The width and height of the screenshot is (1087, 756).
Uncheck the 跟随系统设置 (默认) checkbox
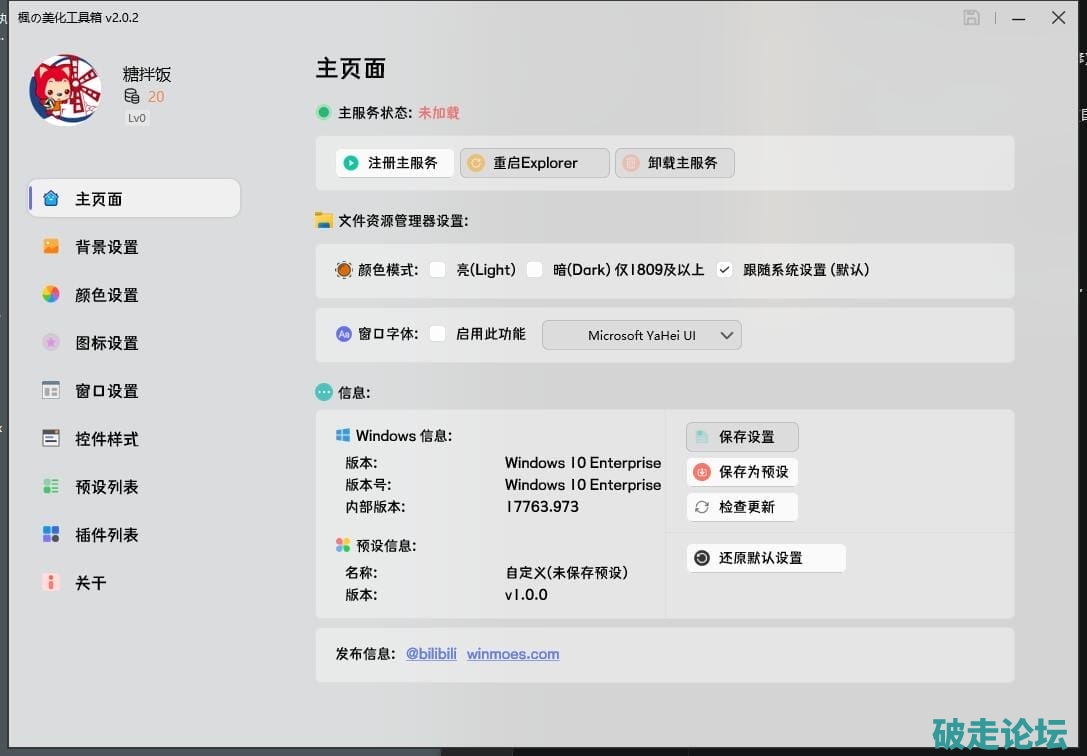tap(725, 270)
